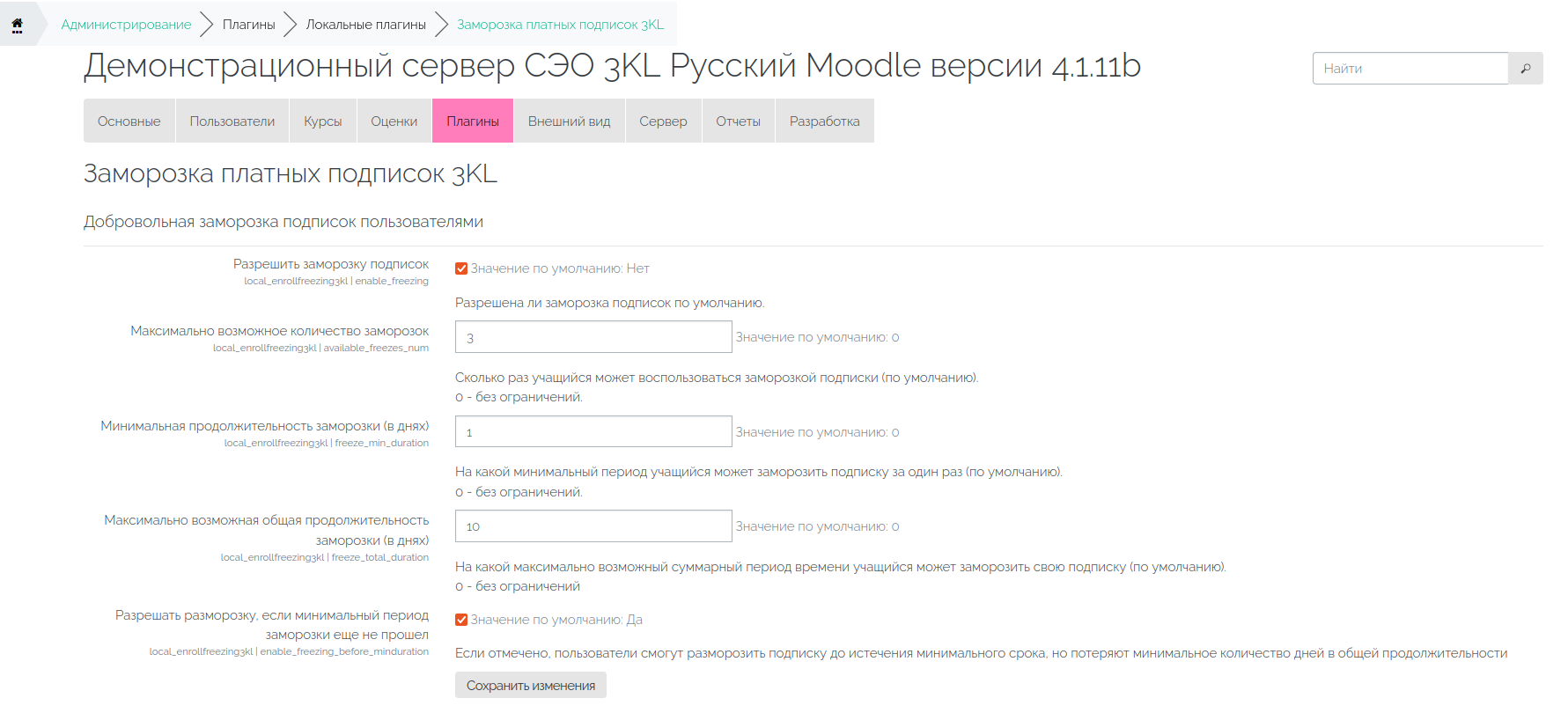Switch to the 'Отчеты' tab
The height and width of the screenshot is (713, 1568).
point(738,121)
